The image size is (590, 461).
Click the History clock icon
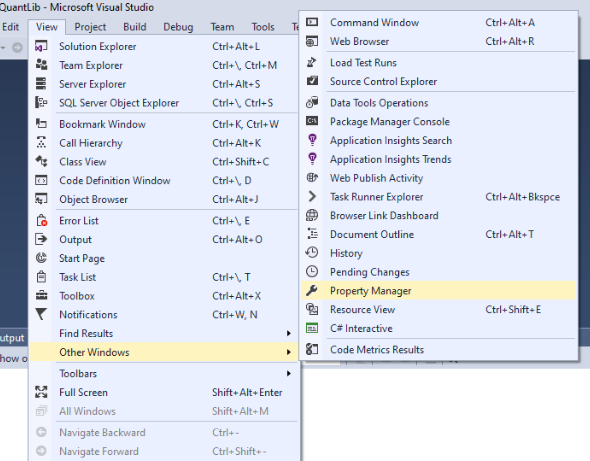pos(312,253)
